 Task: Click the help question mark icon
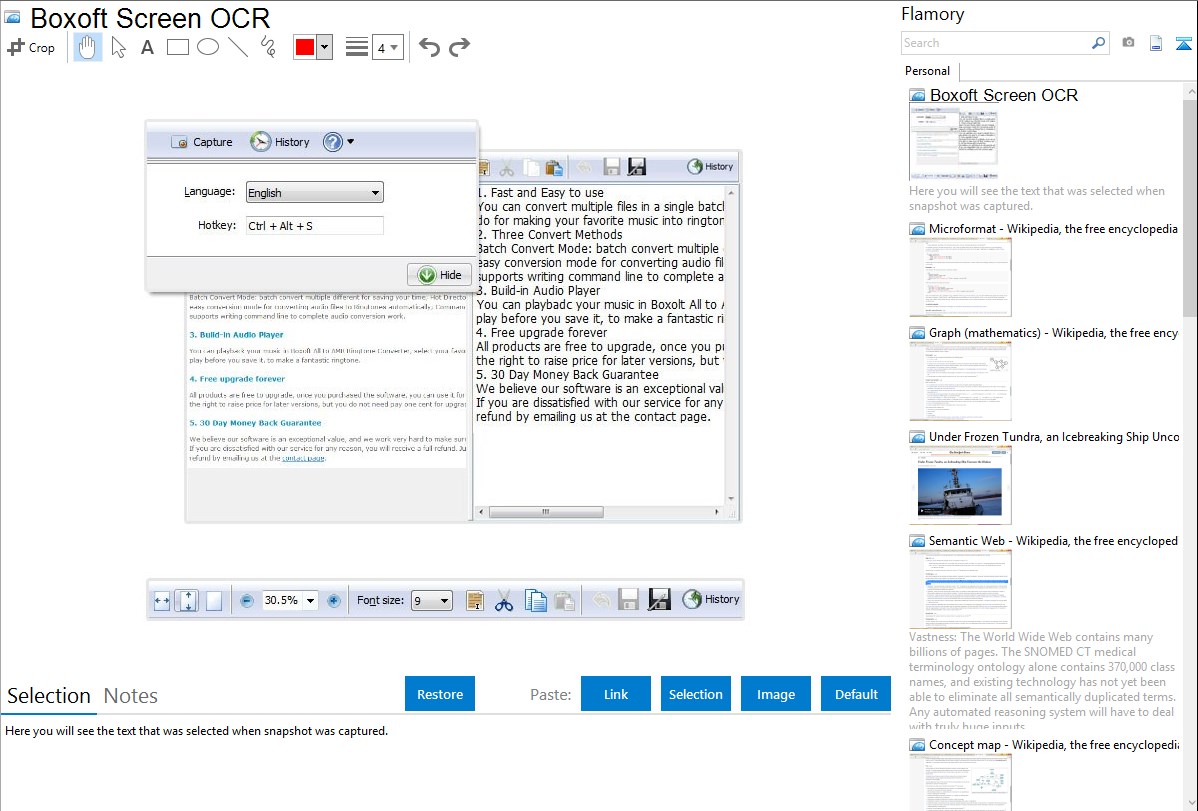pos(332,142)
